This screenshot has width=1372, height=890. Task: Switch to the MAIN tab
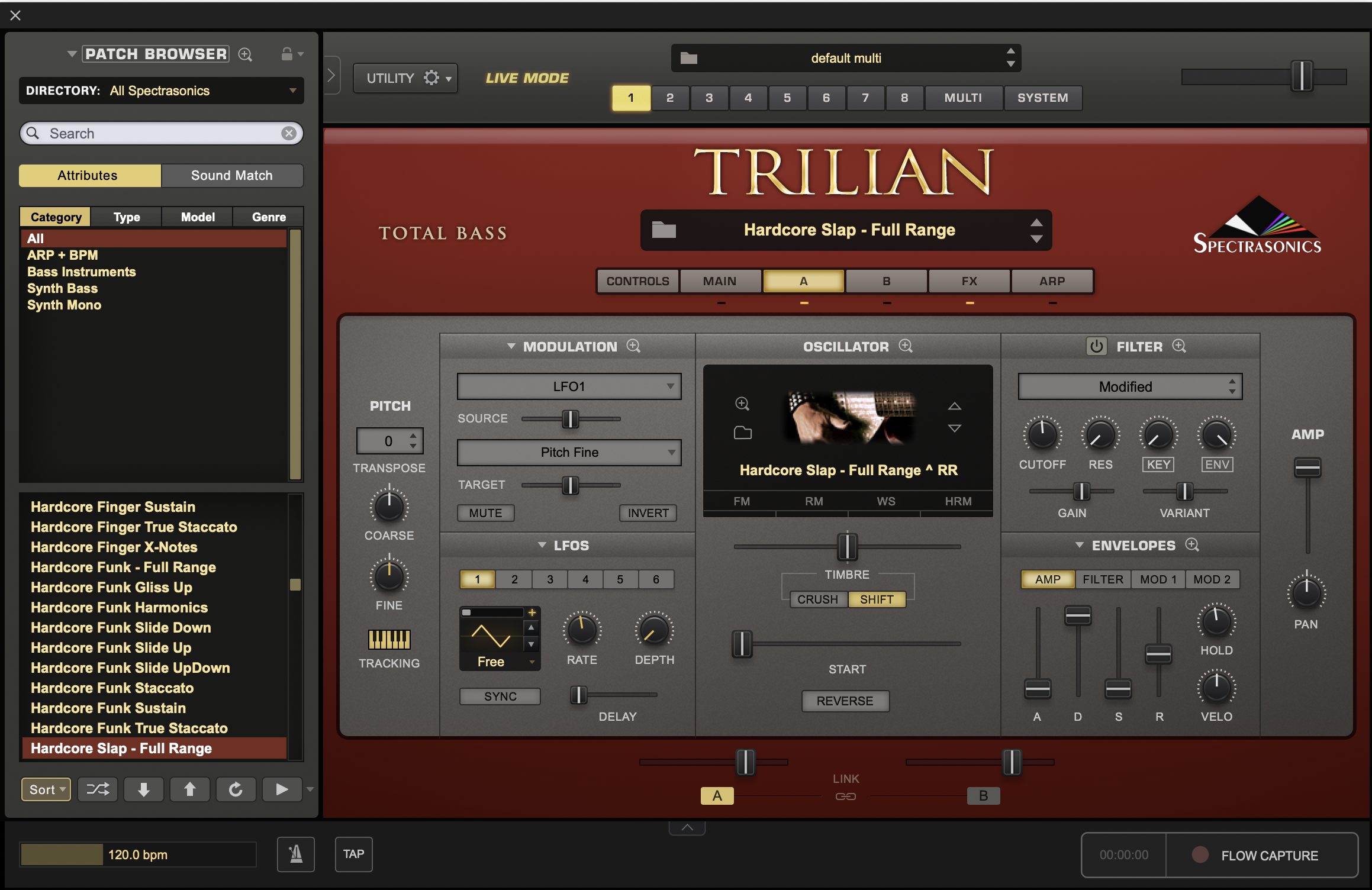click(x=720, y=281)
